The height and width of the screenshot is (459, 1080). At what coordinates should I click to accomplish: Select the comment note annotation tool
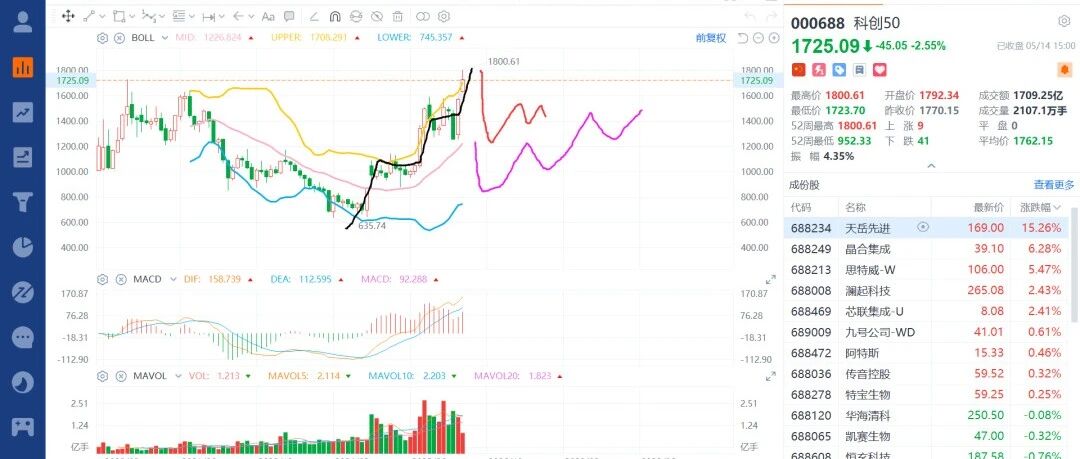[x=289, y=16]
